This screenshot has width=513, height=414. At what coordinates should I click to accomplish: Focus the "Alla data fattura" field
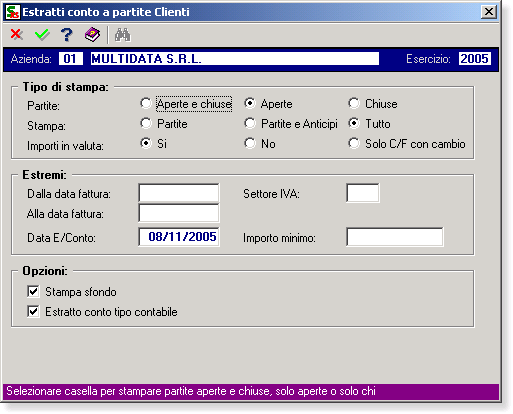click(179, 213)
